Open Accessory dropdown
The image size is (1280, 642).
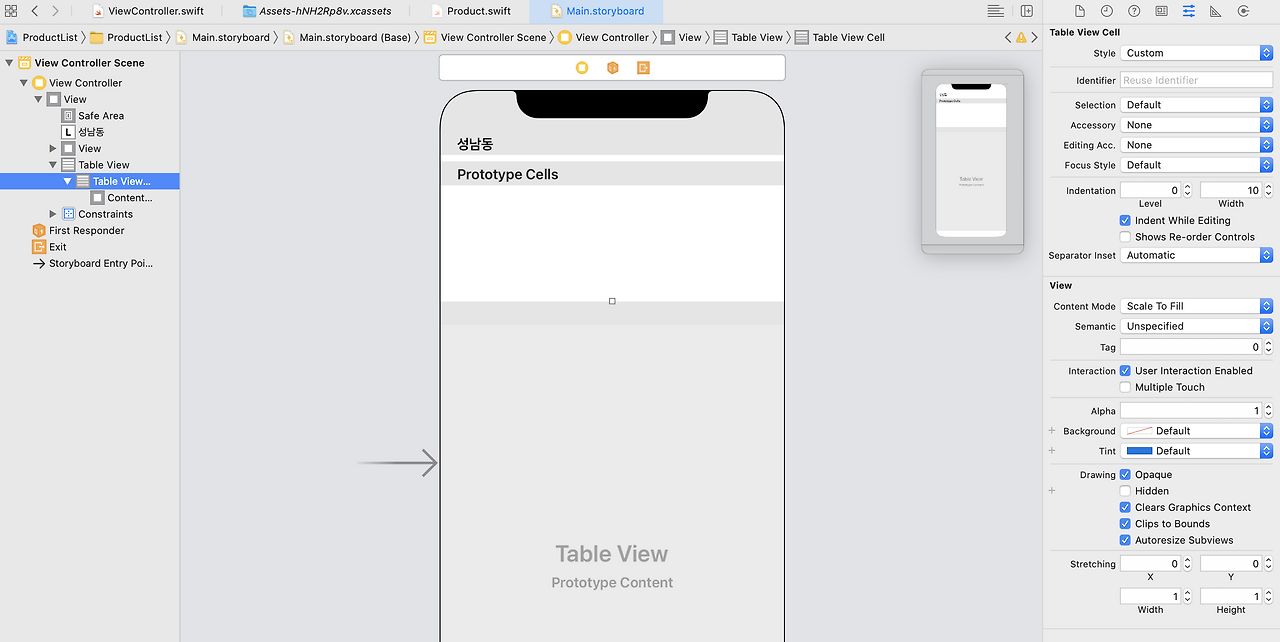pyautogui.click(x=1196, y=125)
